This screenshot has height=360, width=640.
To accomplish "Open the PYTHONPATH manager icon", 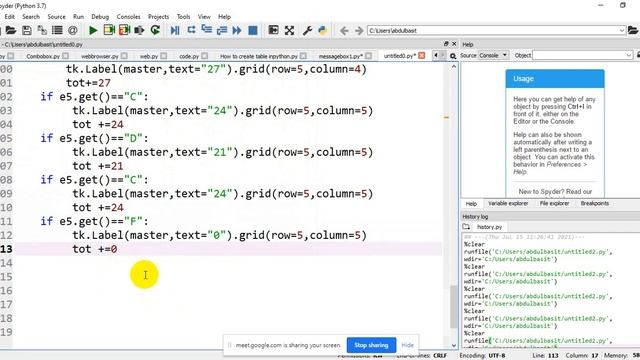I will point(322,31).
